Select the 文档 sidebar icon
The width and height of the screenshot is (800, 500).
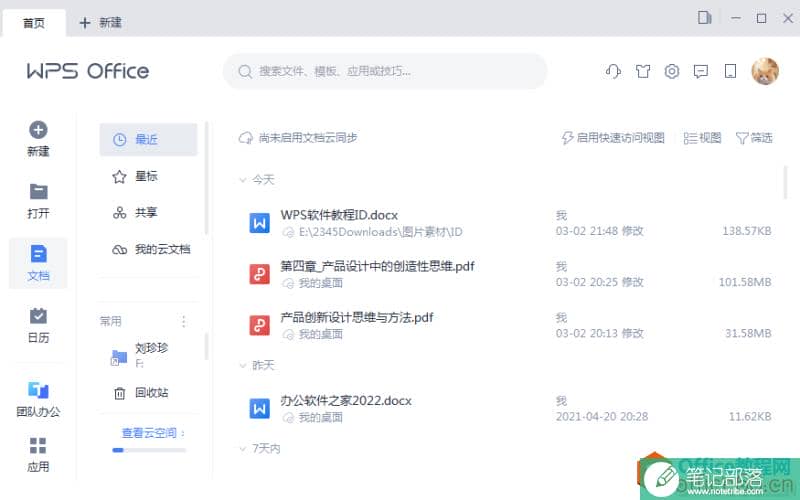tap(38, 254)
